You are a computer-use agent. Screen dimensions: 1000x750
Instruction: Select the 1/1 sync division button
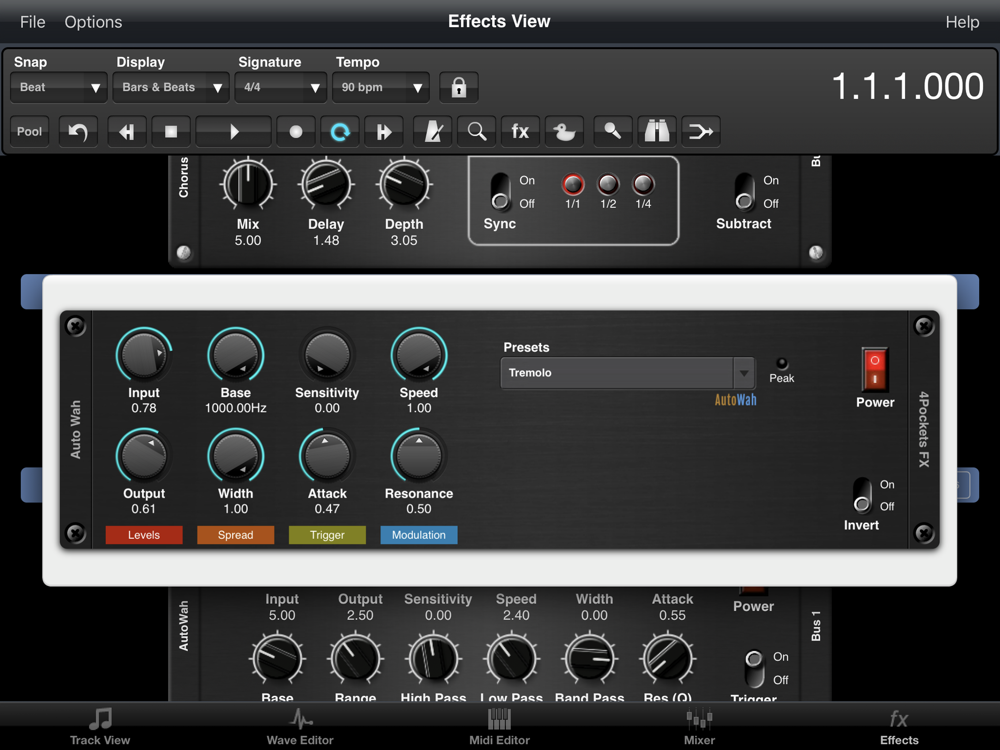(573, 184)
